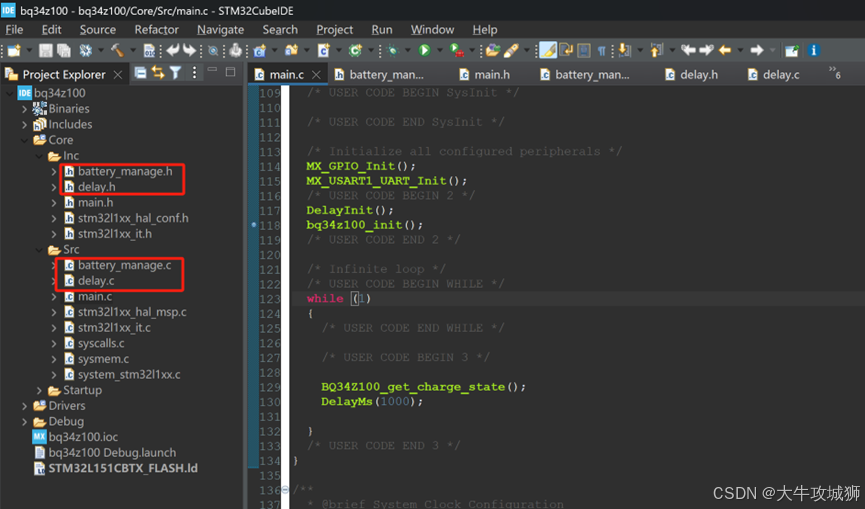
Task: Click the run external tools icon
Action: click(457, 51)
